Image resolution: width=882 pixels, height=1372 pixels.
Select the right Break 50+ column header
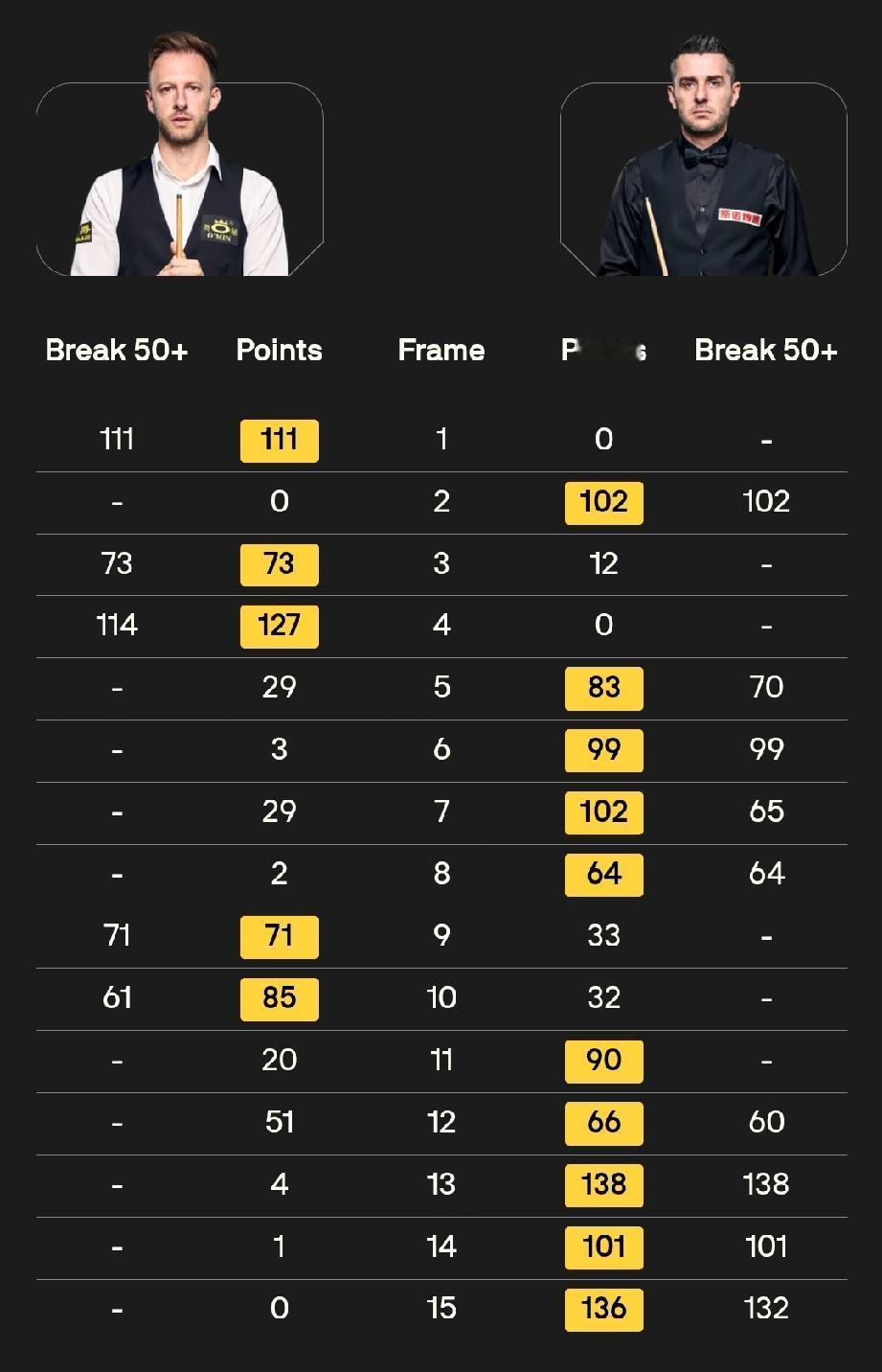click(766, 351)
